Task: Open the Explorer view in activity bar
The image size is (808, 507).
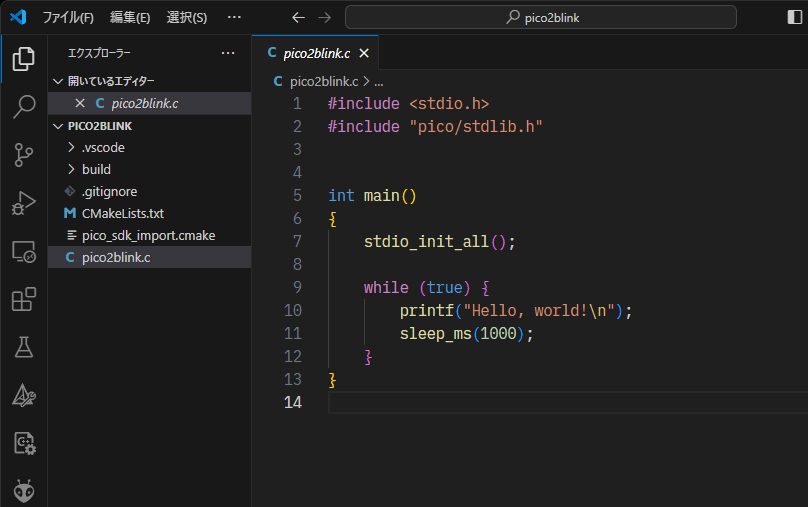Action: coord(24,59)
